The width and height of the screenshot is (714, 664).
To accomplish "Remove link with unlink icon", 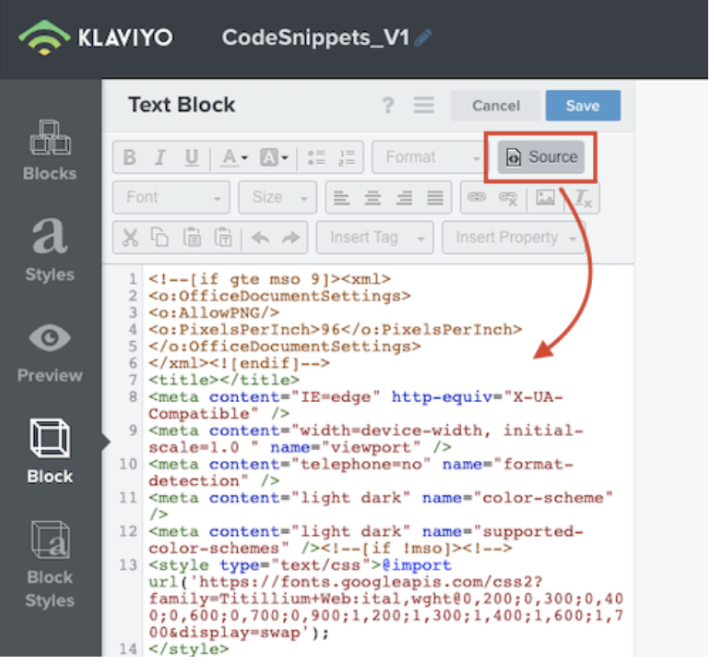I will click(508, 198).
